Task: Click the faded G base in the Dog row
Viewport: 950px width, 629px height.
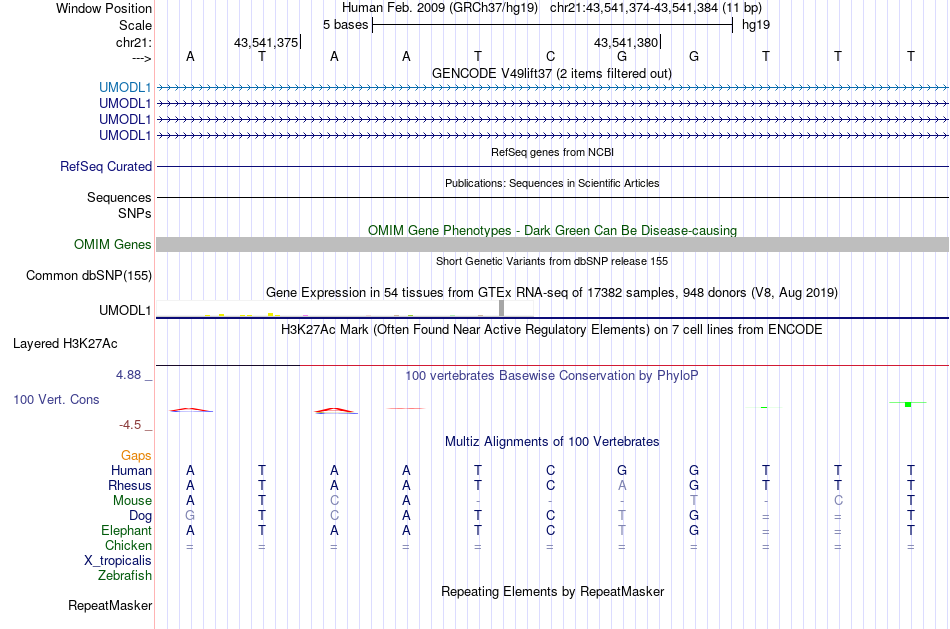Action: point(190,516)
